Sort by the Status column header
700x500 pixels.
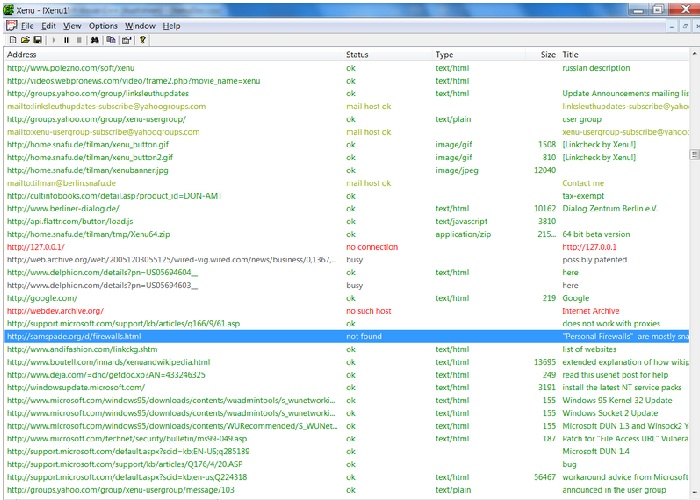tap(357, 54)
